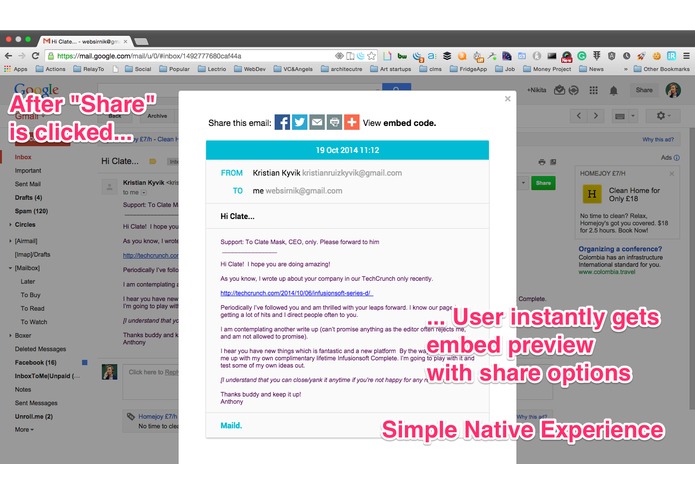Go to the newer conversation arrow

tap(579, 116)
